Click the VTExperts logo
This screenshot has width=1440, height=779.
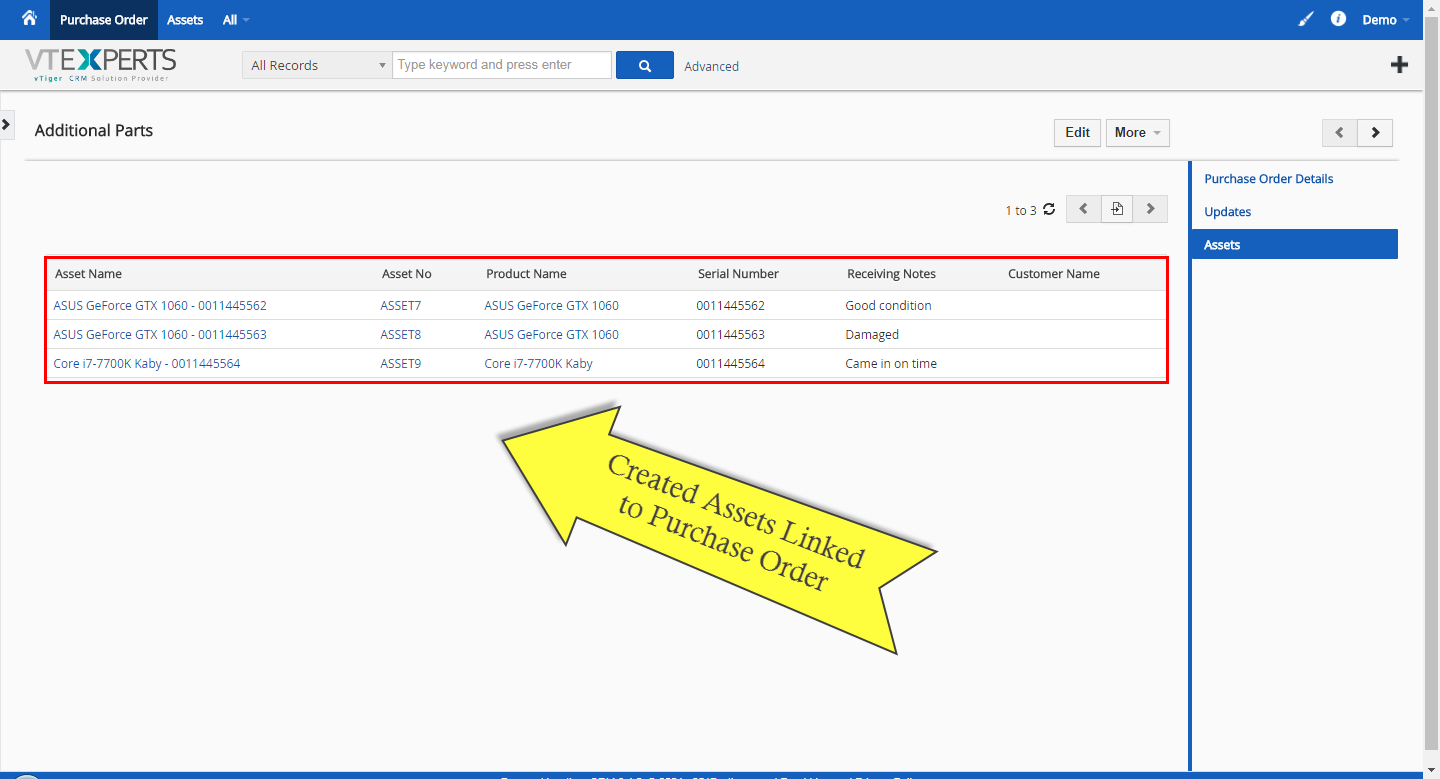pos(101,65)
